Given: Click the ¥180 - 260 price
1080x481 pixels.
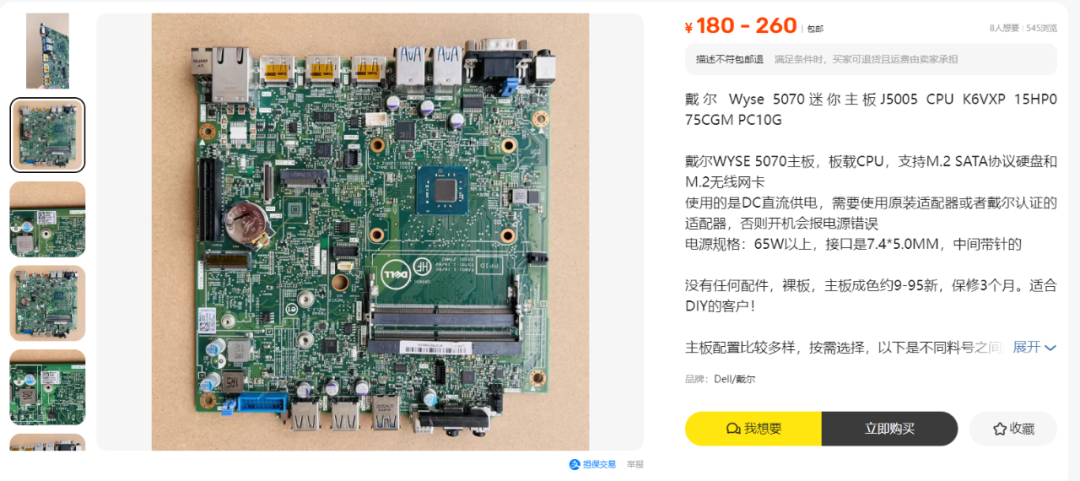Looking at the screenshot, I should pyautogui.click(x=740, y=26).
